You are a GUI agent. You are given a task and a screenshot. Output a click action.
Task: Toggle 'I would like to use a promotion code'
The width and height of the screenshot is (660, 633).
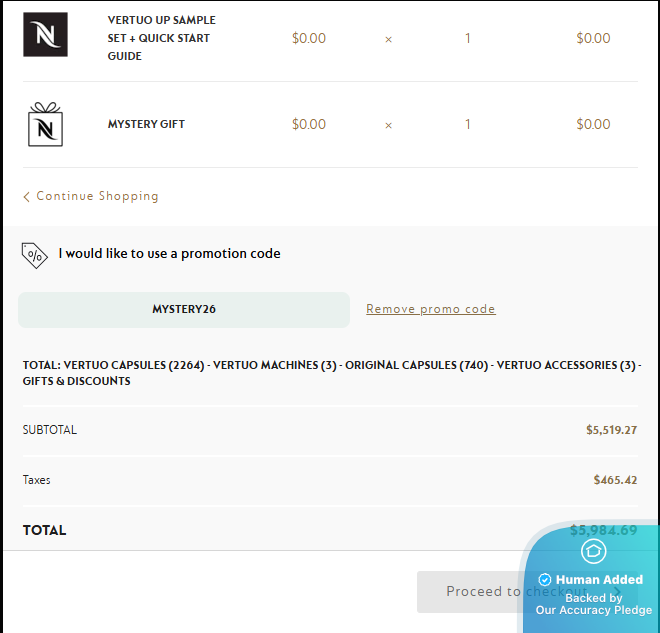(x=169, y=254)
